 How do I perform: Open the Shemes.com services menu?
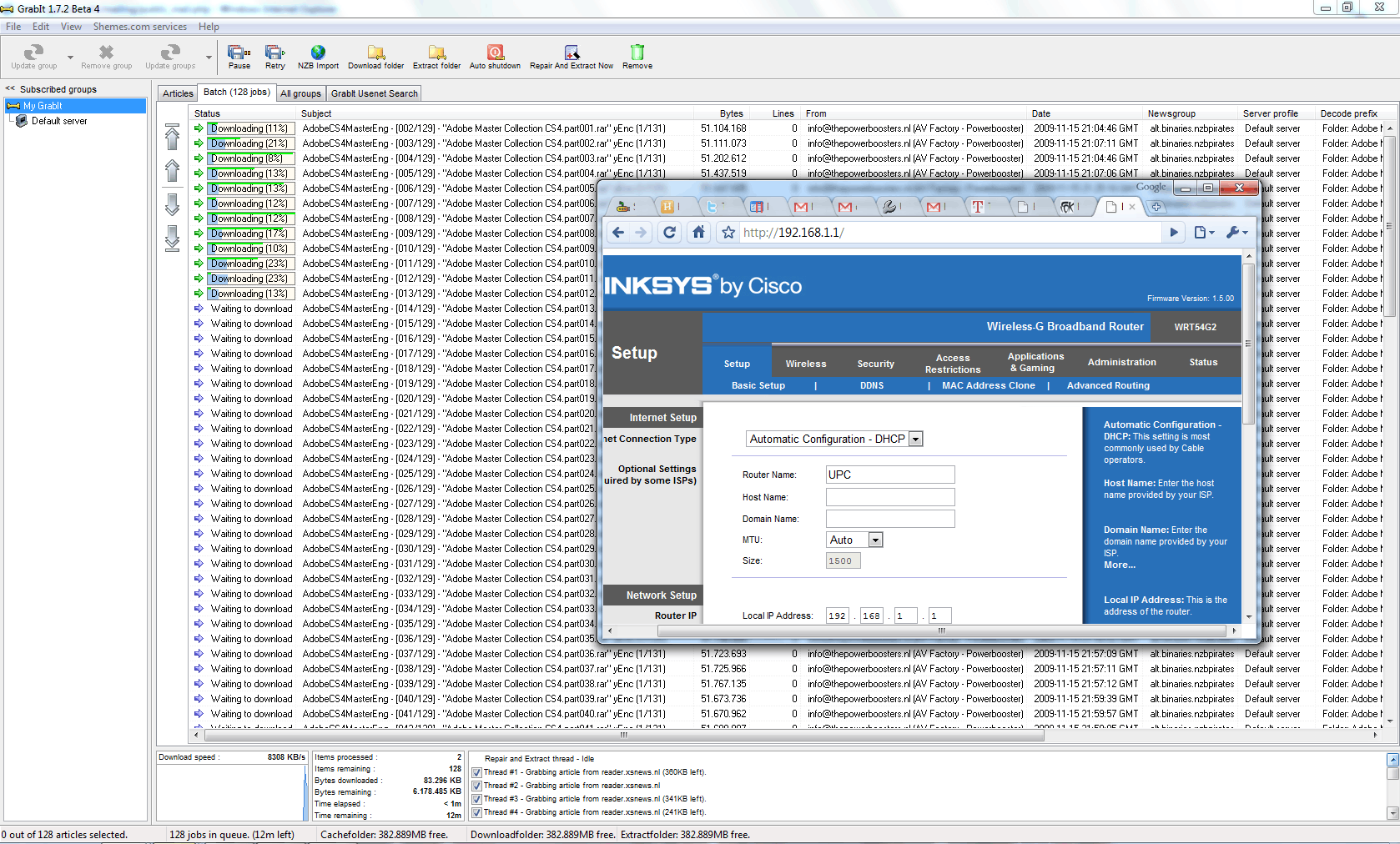[x=140, y=27]
